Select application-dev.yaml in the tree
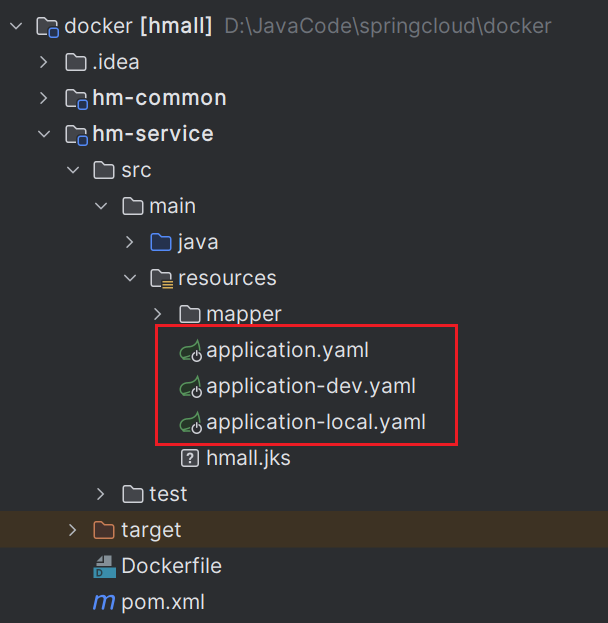The height and width of the screenshot is (623, 608). click(x=310, y=387)
